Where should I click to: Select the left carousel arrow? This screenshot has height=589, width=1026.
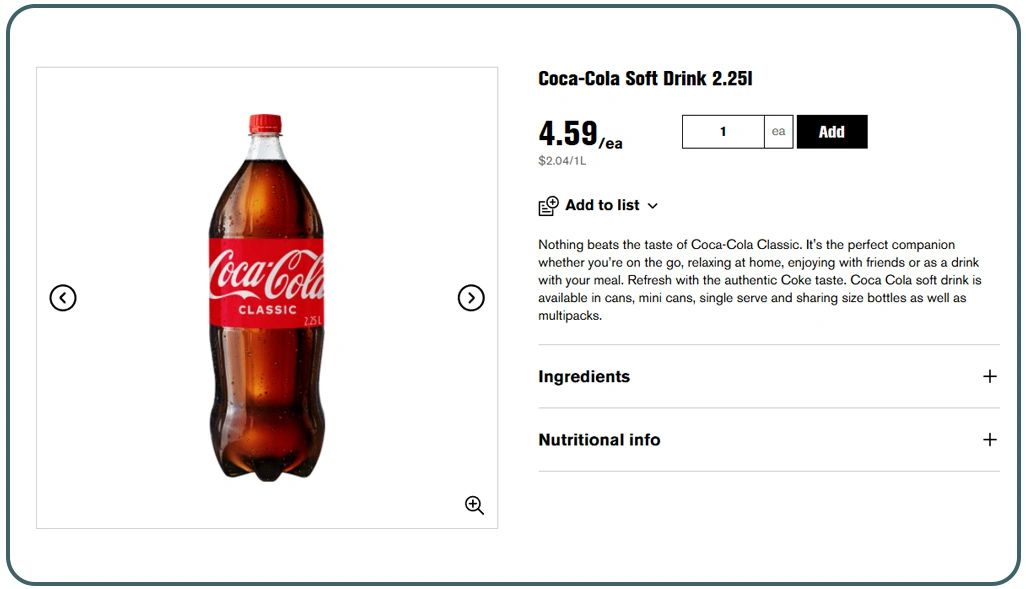pos(63,297)
